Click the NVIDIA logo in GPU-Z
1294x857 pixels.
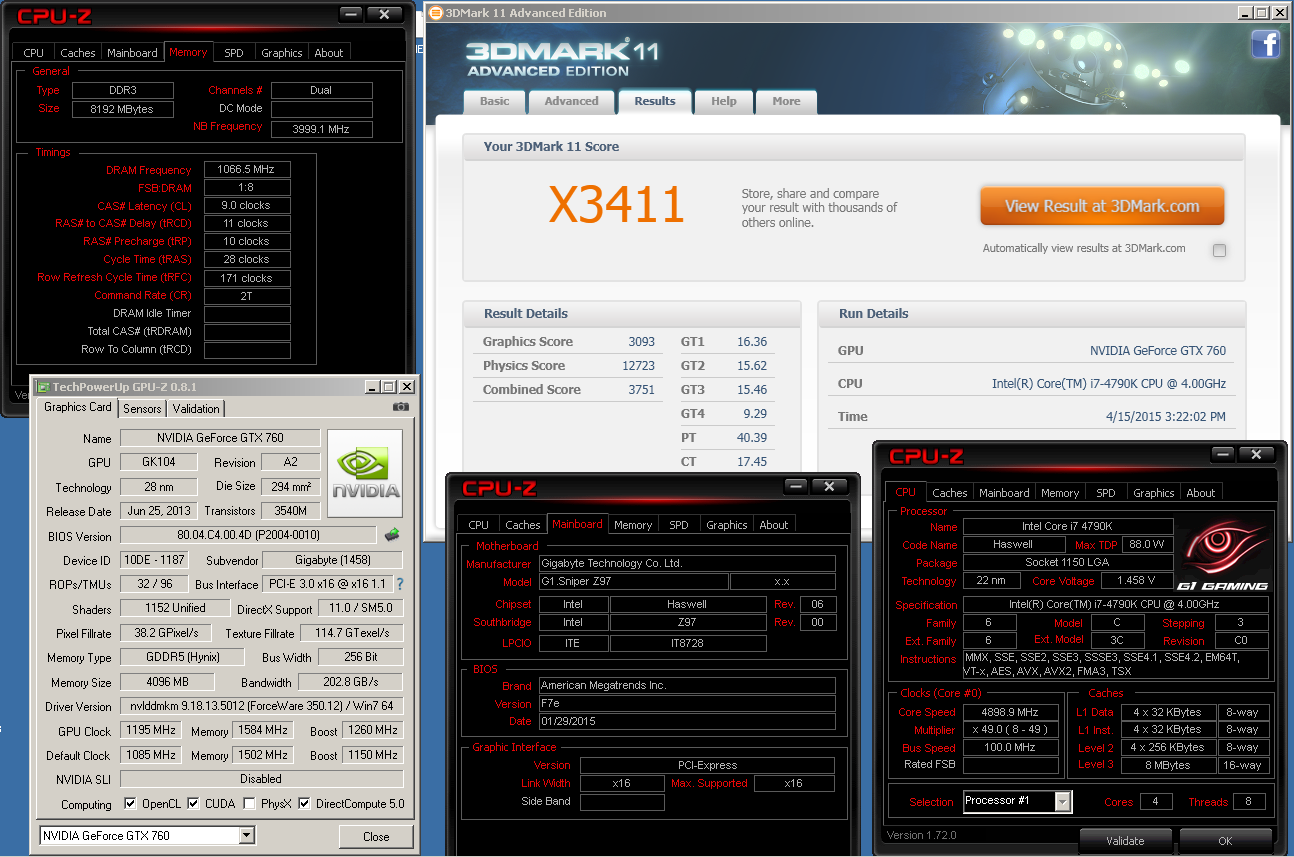[365, 474]
